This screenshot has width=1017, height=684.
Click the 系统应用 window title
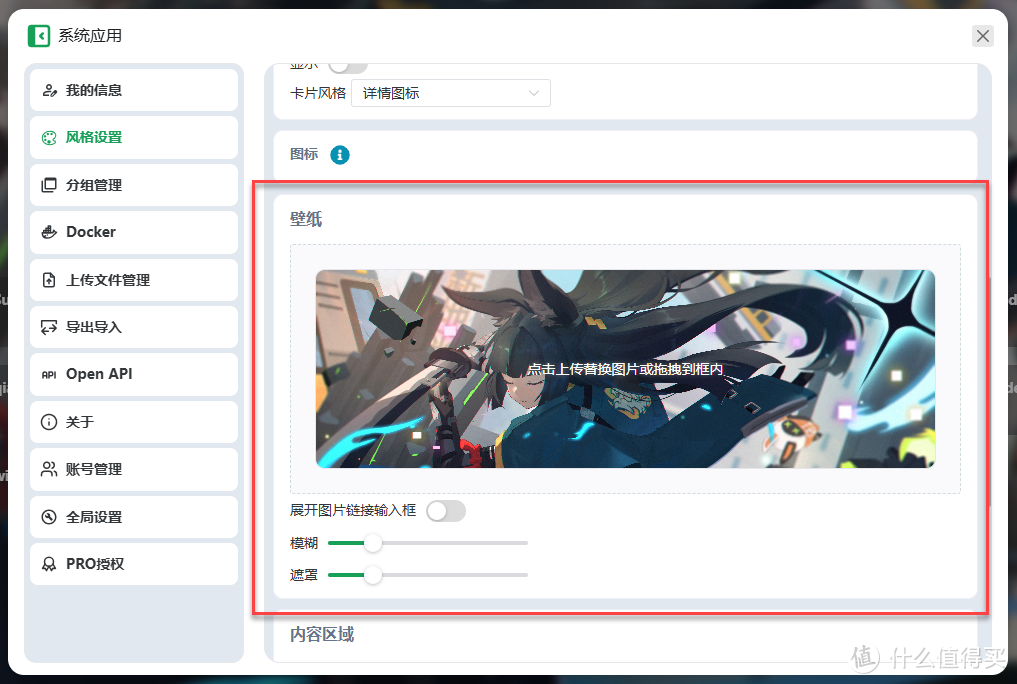point(90,36)
